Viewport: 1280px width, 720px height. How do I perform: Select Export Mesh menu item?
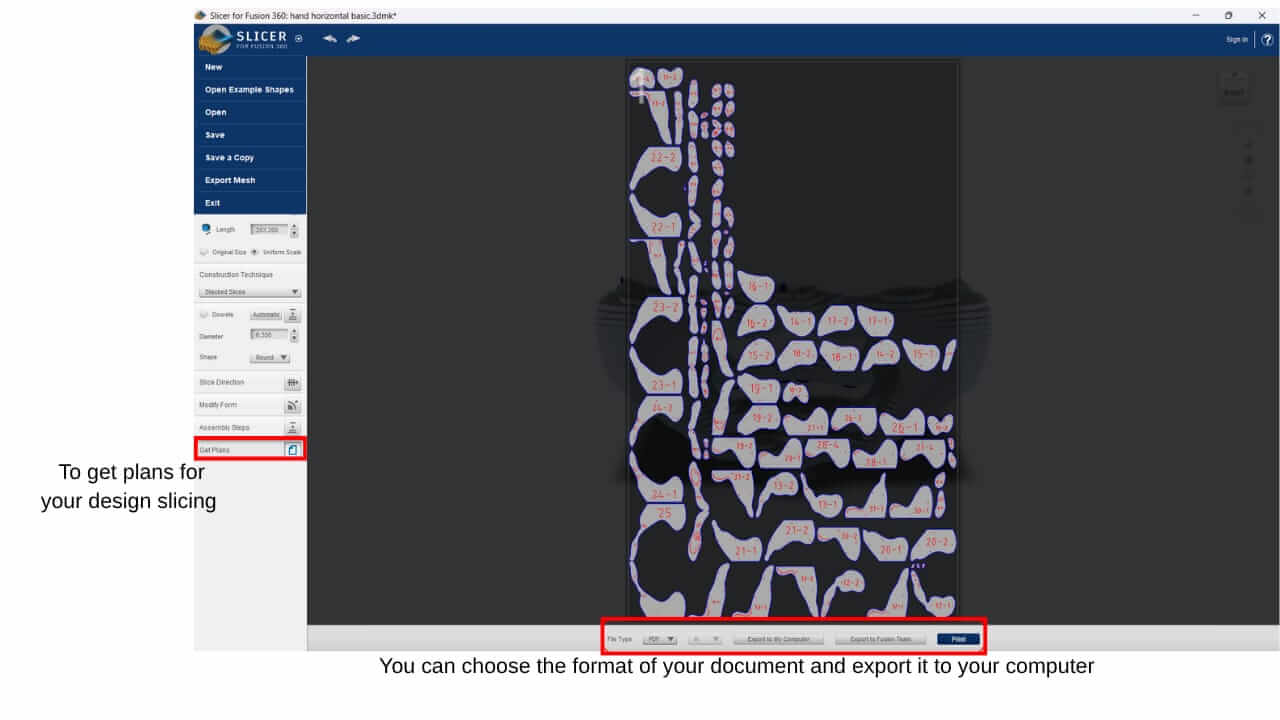click(x=230, y=180)
